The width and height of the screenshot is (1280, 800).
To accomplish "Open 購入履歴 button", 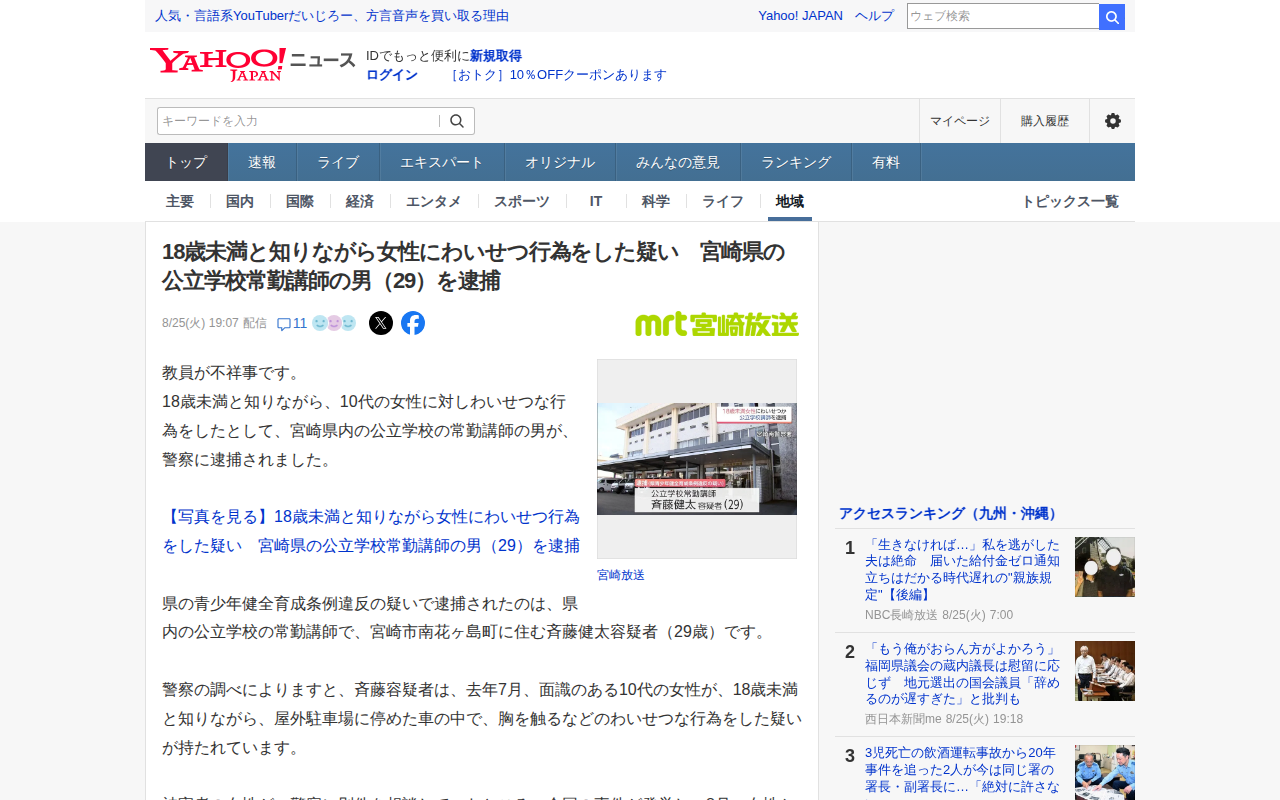I will click(x=1045, y=121).
